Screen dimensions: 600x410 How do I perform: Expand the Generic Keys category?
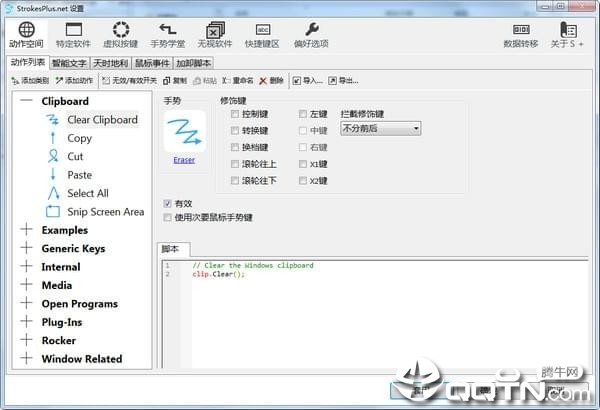pos(26,248)
